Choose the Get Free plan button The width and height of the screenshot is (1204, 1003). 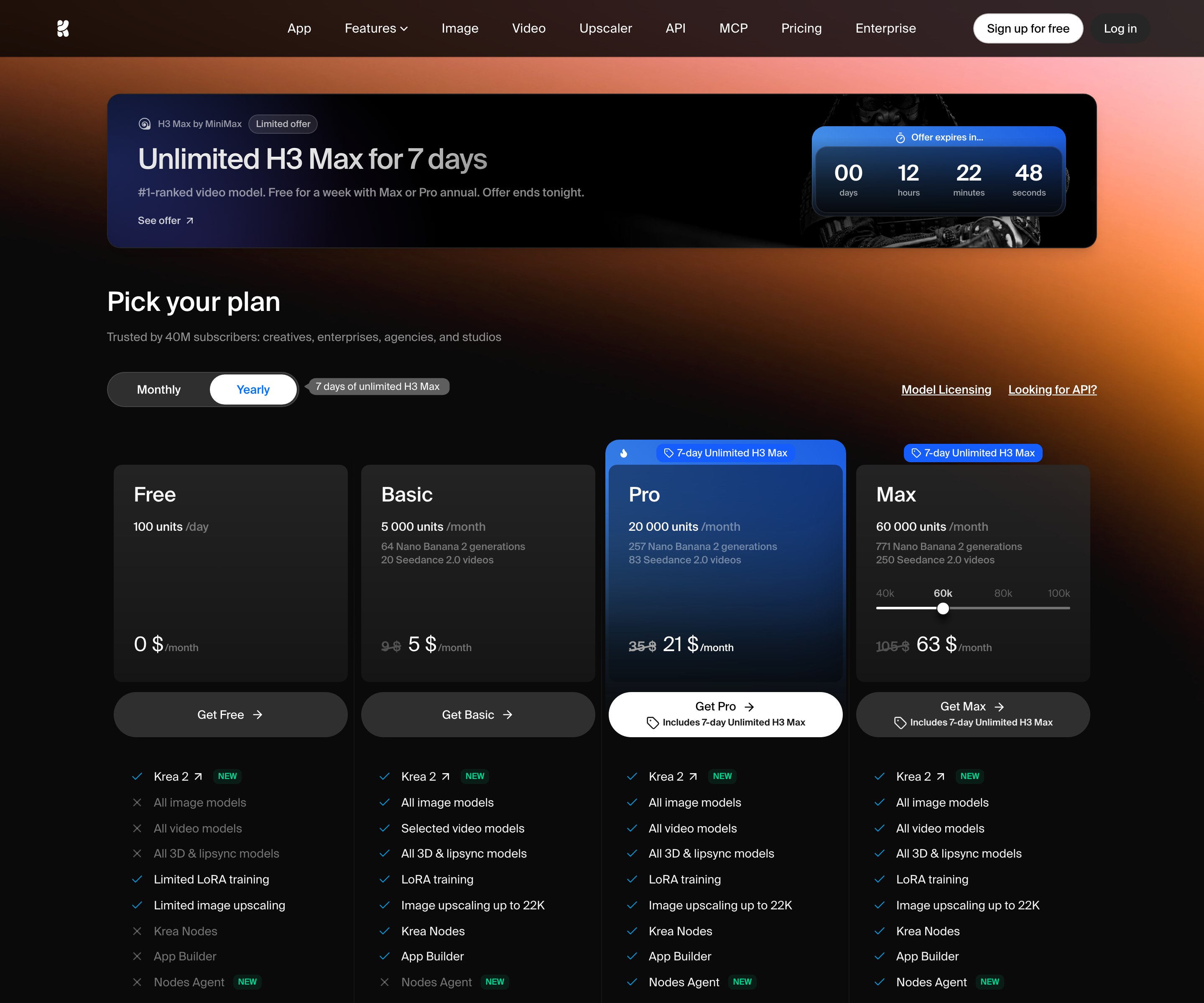tap(230, 715)
